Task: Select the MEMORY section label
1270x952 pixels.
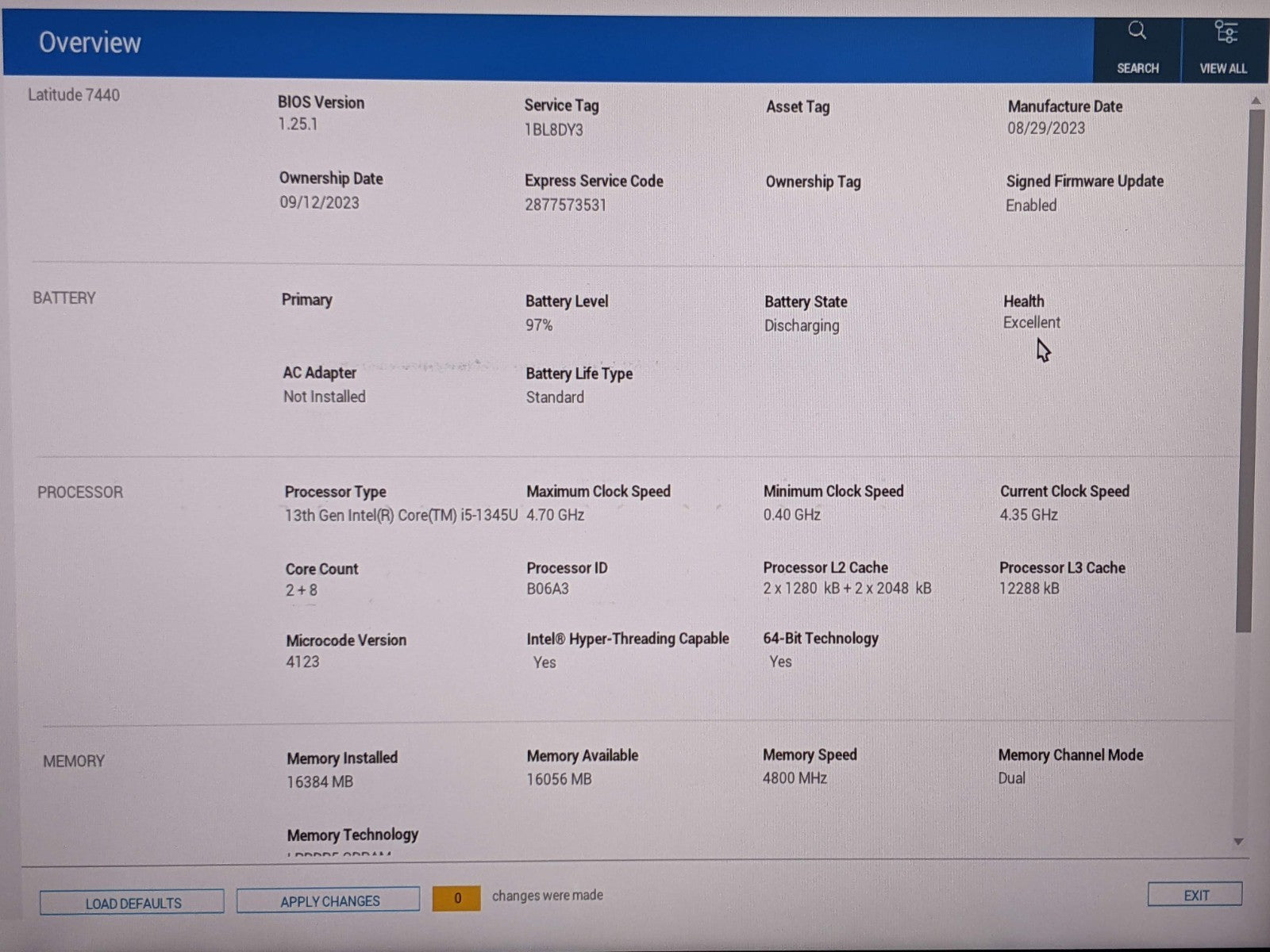Action: coord(74,761)
